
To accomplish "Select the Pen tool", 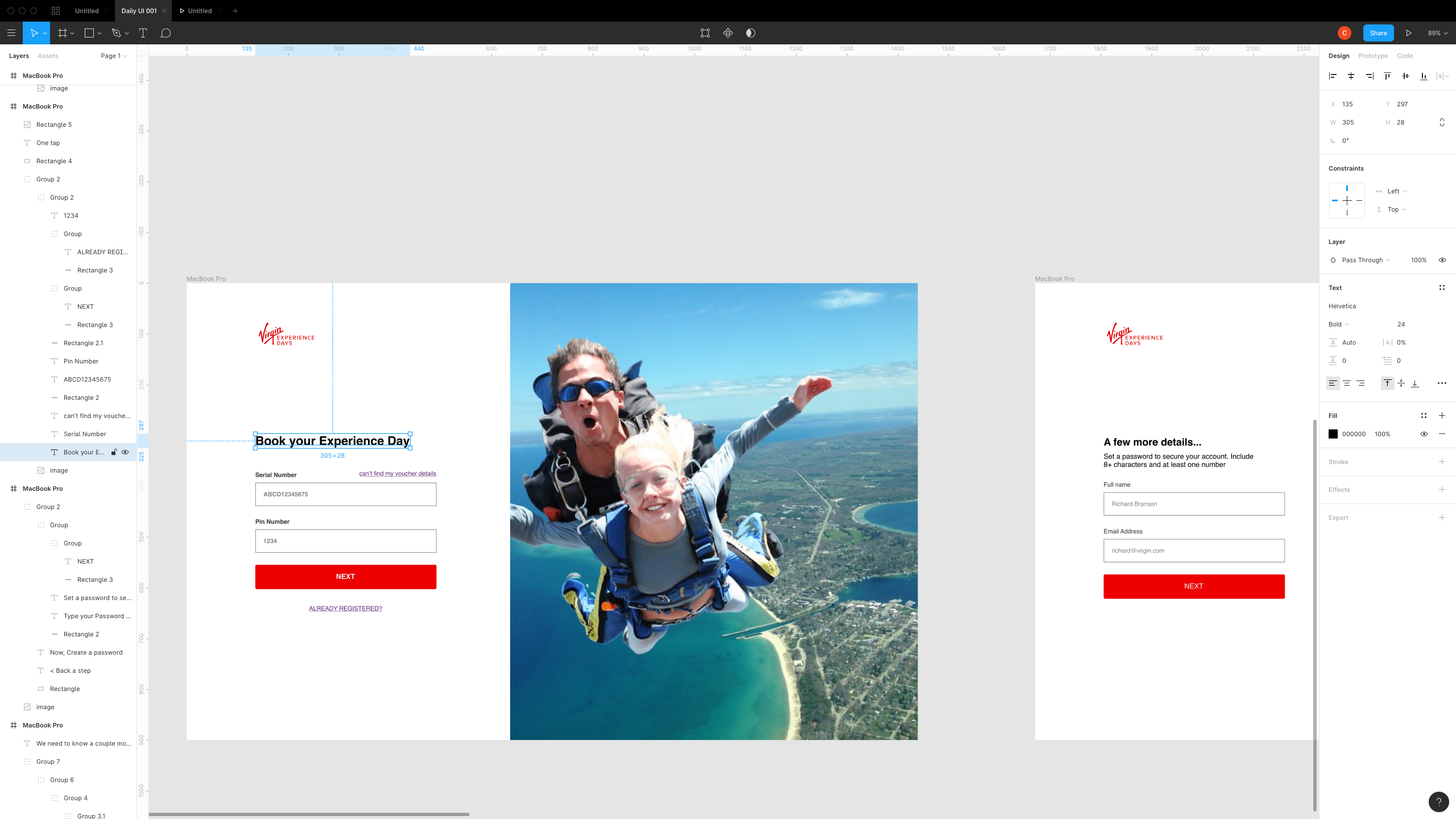I will click(x=117, y=33).
